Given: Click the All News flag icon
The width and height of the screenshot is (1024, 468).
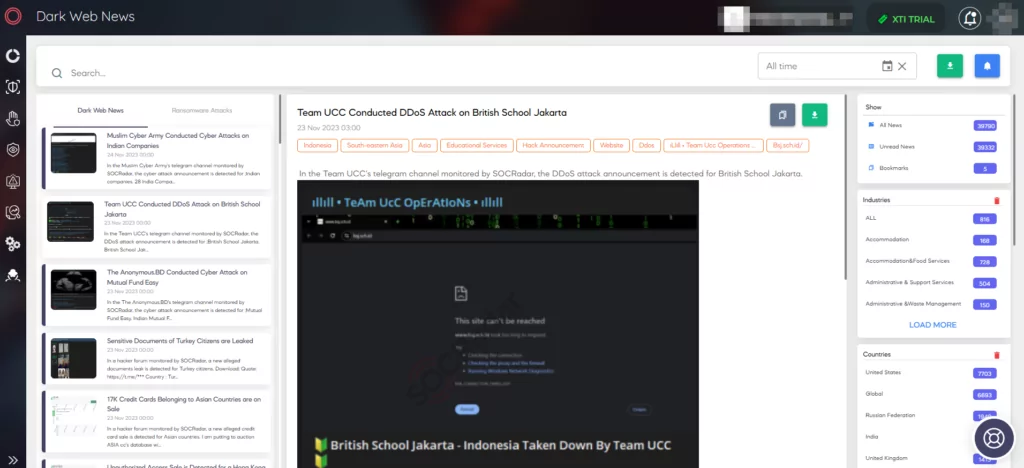Looking at the screenshot, I should (x=871, y=125).
